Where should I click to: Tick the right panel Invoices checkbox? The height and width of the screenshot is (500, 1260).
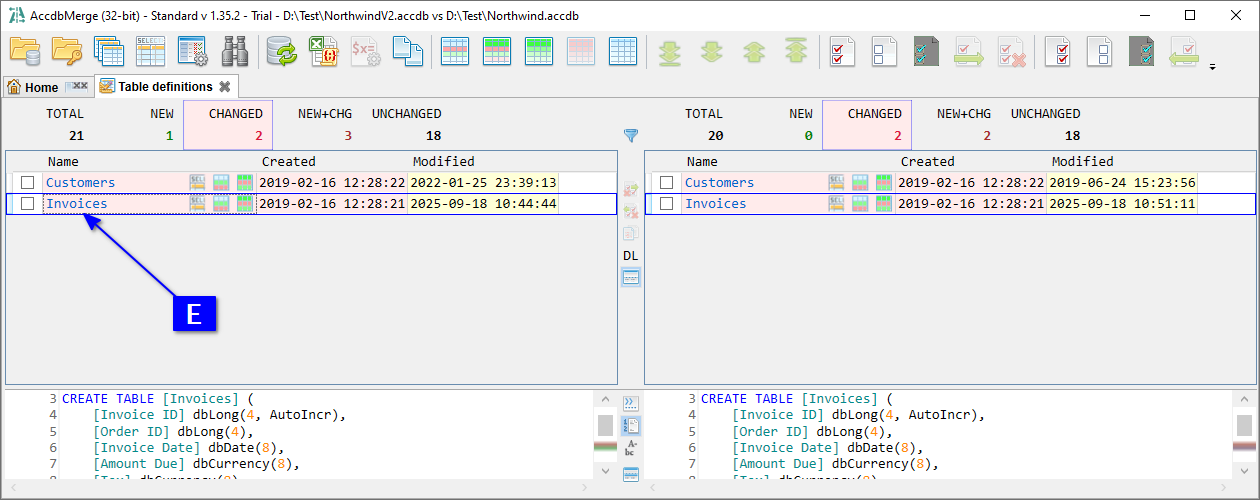(667, 204)
